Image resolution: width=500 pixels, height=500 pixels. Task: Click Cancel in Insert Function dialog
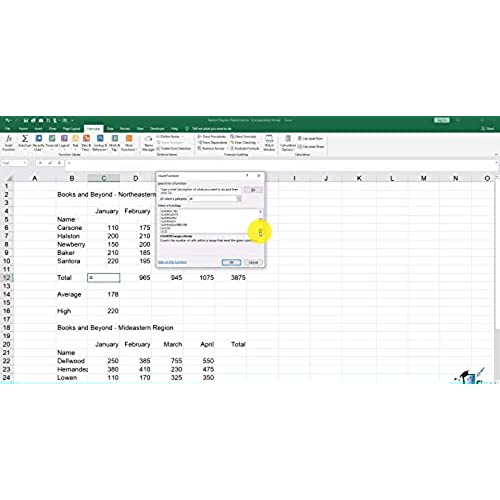253,262
